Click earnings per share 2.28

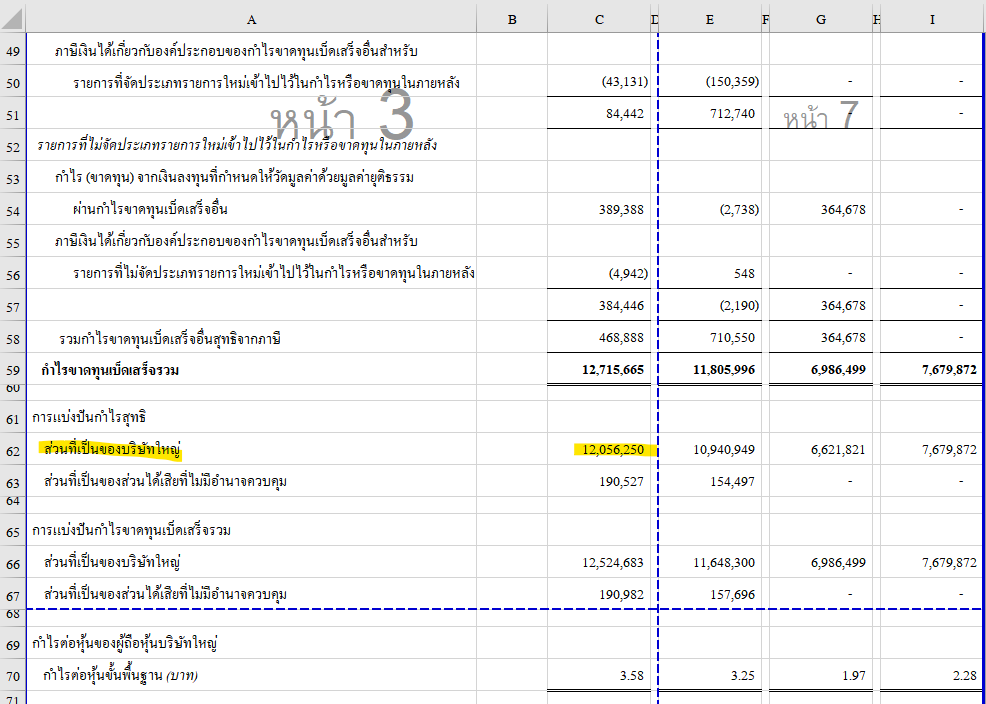point(932,676)
